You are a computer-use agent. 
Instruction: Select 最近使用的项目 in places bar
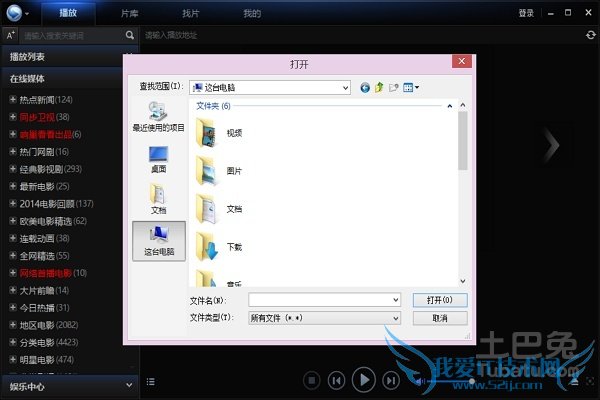coord(158,117)
